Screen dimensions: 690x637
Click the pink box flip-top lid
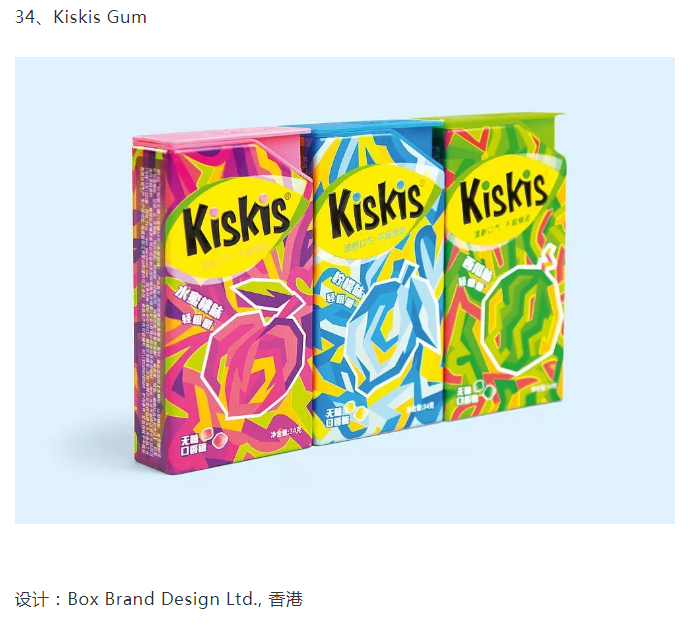[x=221, y=135]
